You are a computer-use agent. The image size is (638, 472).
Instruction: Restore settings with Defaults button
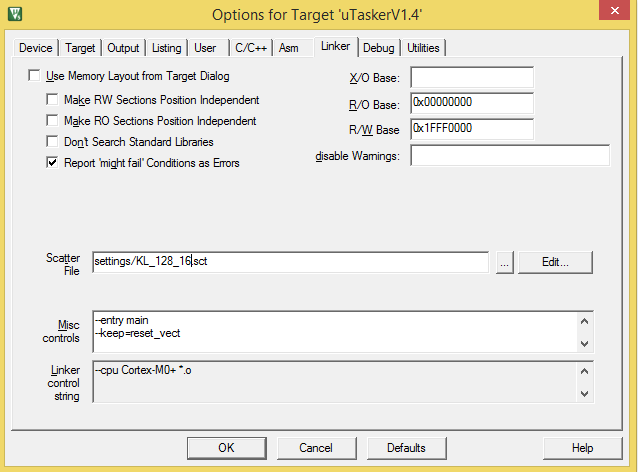[406, 447]
